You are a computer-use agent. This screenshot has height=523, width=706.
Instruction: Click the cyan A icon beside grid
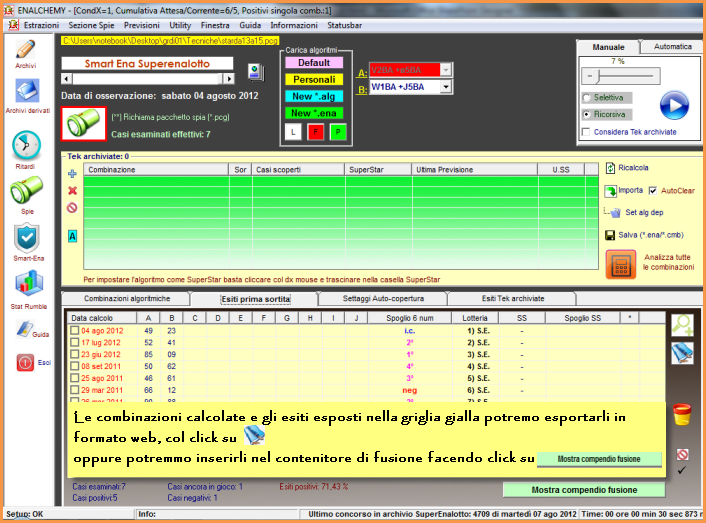coord(72,236)
